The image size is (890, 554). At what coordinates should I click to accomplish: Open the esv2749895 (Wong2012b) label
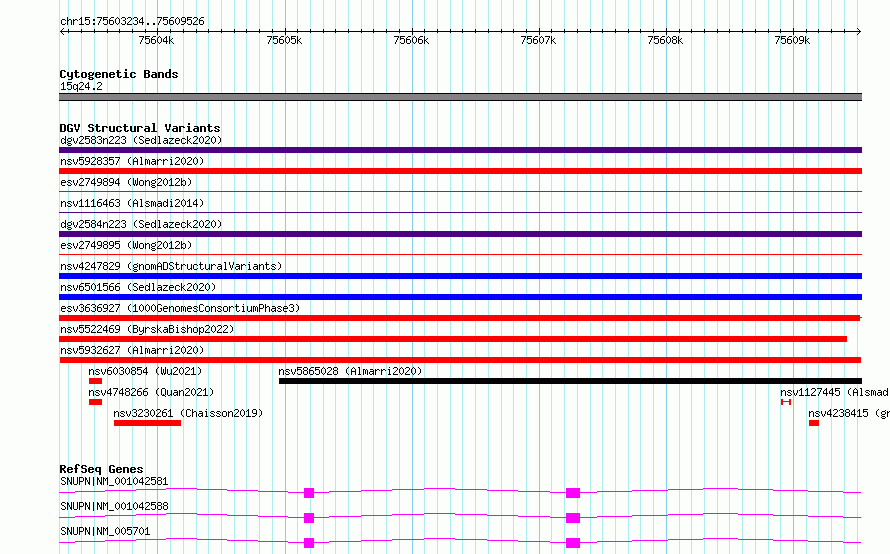point(126,245)
